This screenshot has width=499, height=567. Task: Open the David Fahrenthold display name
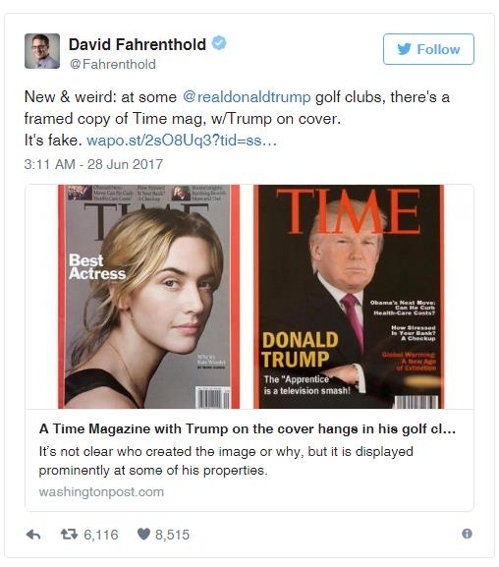(137, 44)
